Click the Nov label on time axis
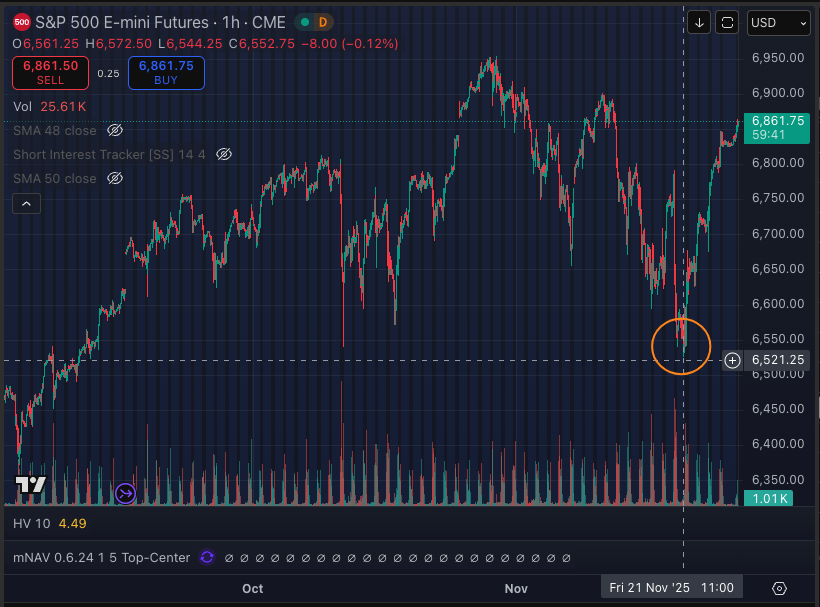Screen dimensions: 820x607 tap(516, 588)
